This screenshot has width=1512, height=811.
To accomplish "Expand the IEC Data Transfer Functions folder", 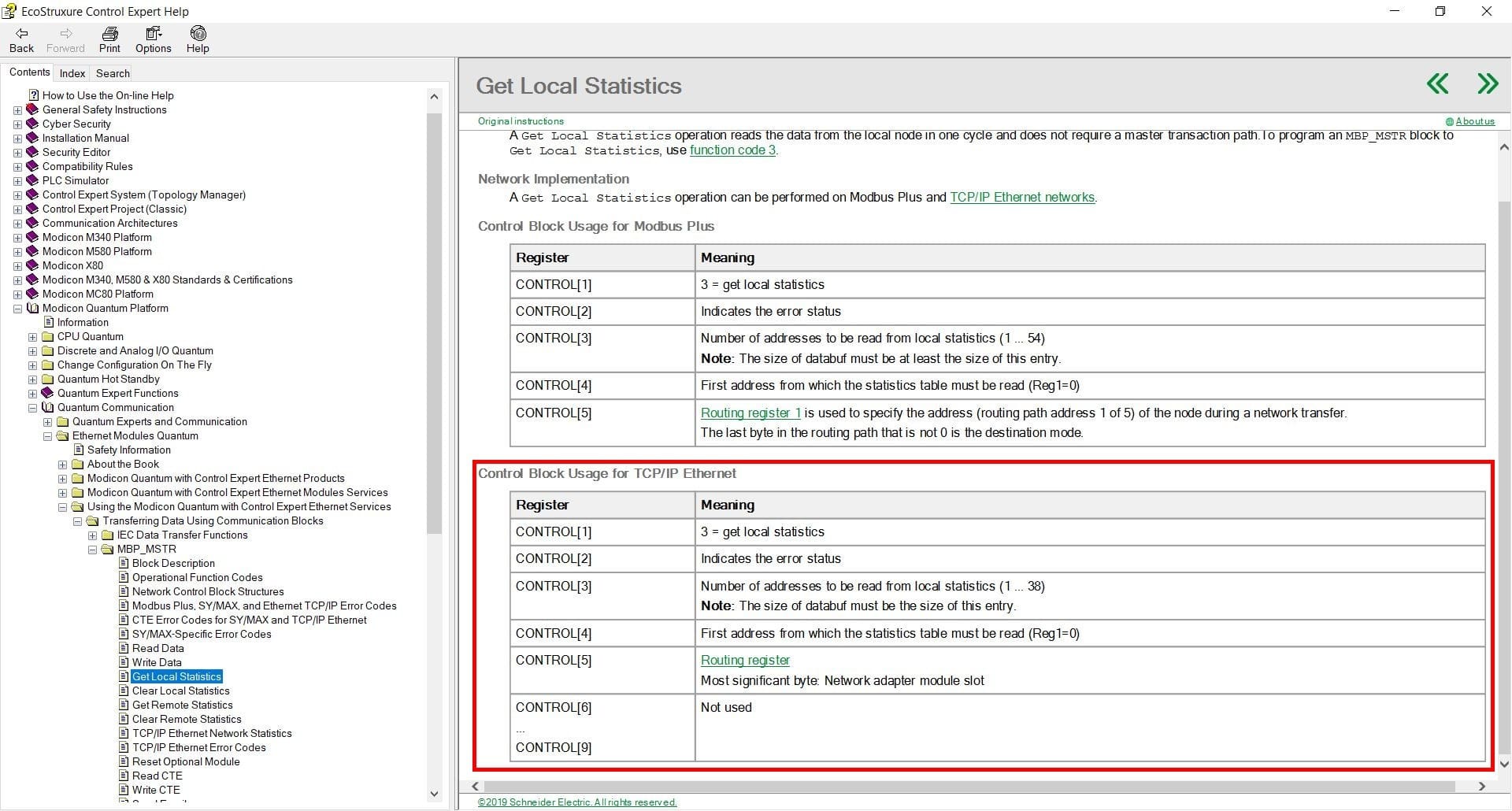I will [x=92, y=535].
